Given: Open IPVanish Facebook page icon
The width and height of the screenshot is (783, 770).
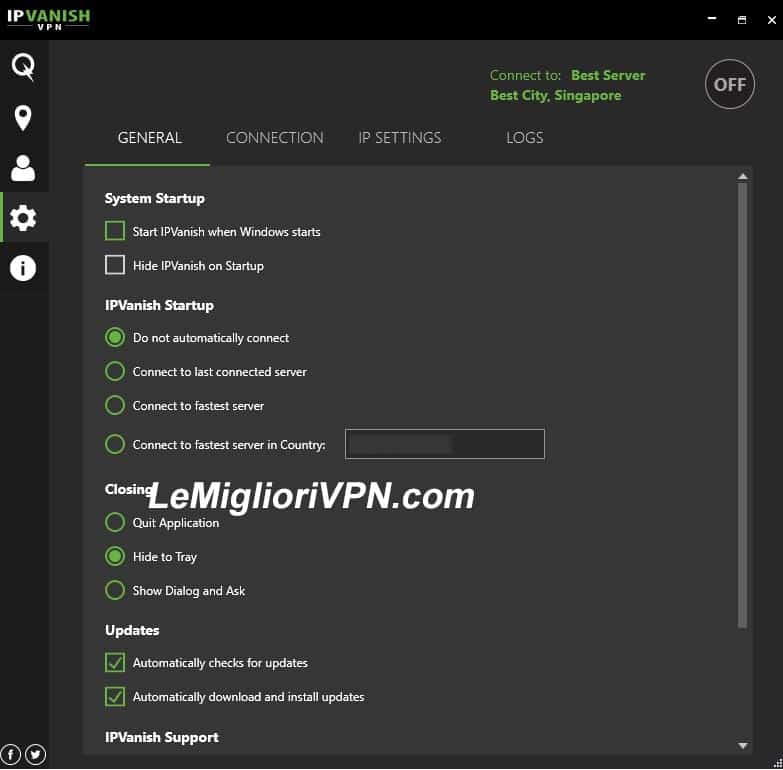Looking at the screenshot, I should [10, 754].
